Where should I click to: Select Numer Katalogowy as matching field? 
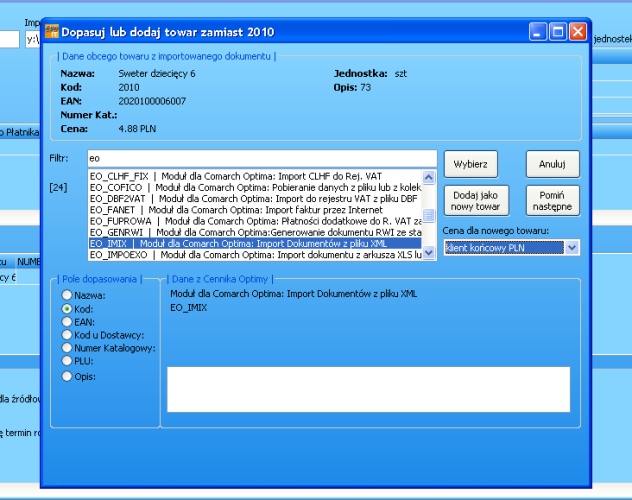(x=68, y=348)
